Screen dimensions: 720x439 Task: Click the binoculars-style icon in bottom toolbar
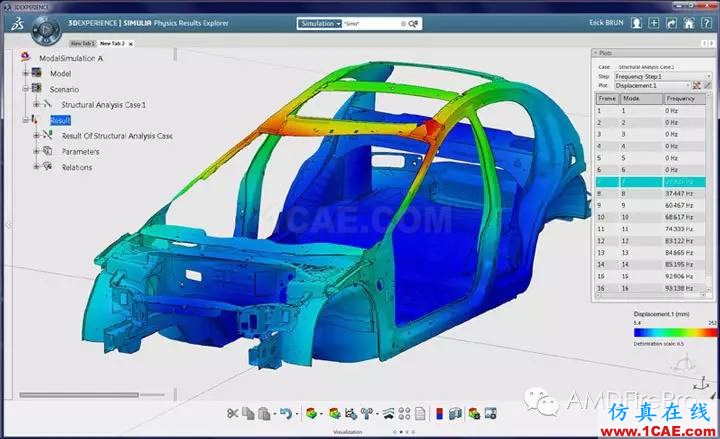[x=367, y=414]
